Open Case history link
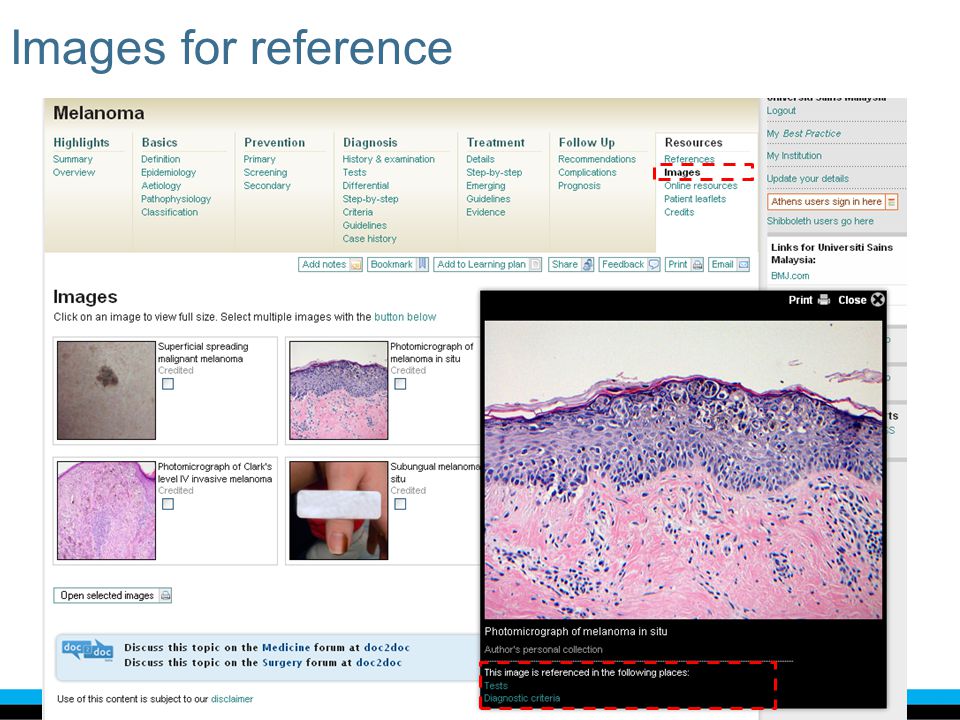Screen dimensions: 960x720 369,239
